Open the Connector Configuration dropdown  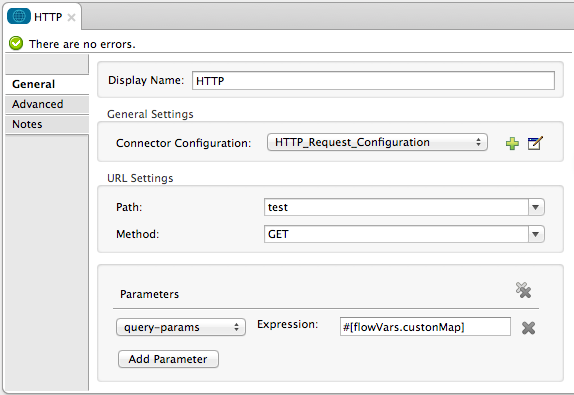(377, 142)
